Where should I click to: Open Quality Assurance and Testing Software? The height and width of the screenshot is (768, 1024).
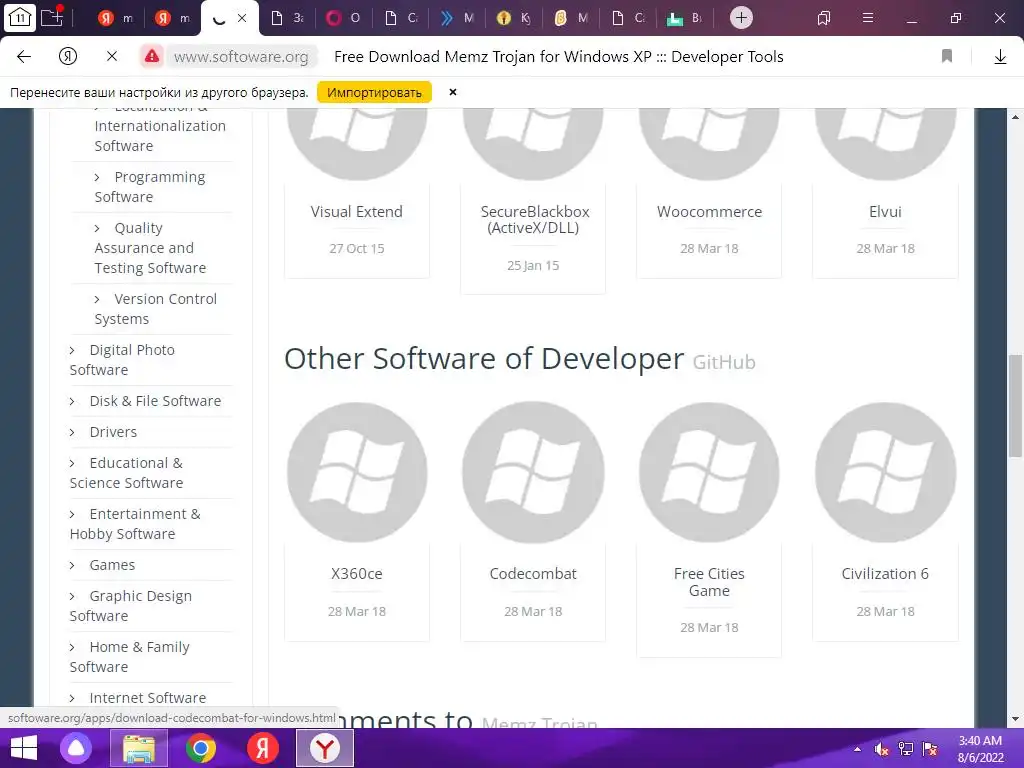[150, 248]
